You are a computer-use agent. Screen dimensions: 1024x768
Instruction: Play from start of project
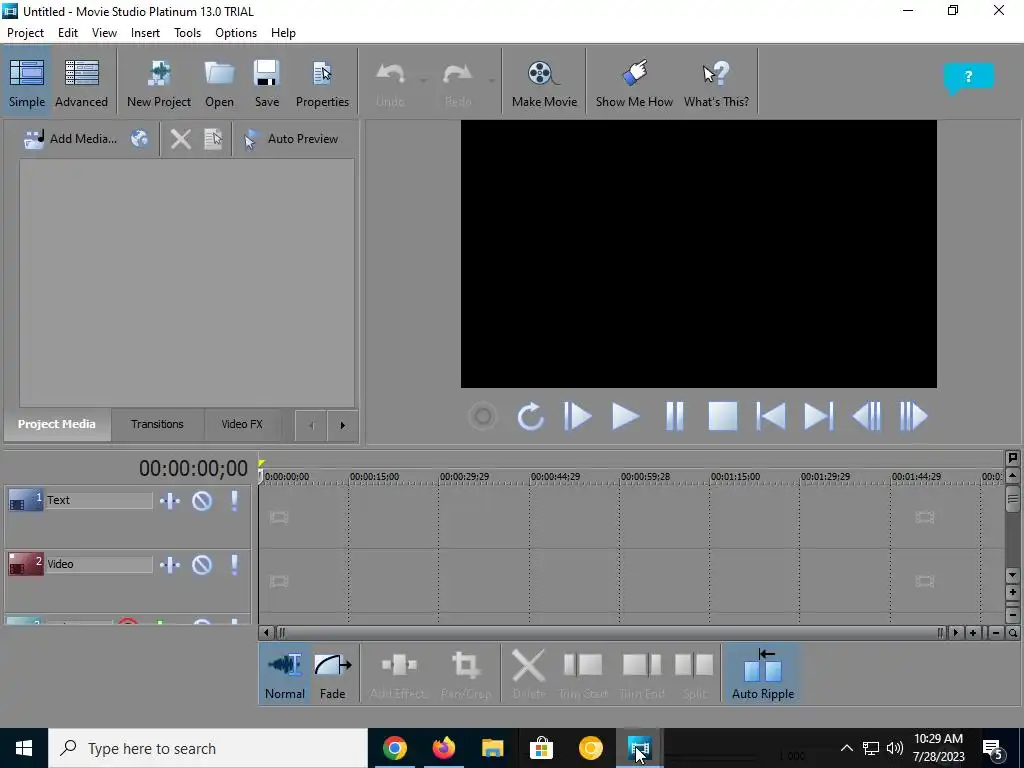coord(577,417)
